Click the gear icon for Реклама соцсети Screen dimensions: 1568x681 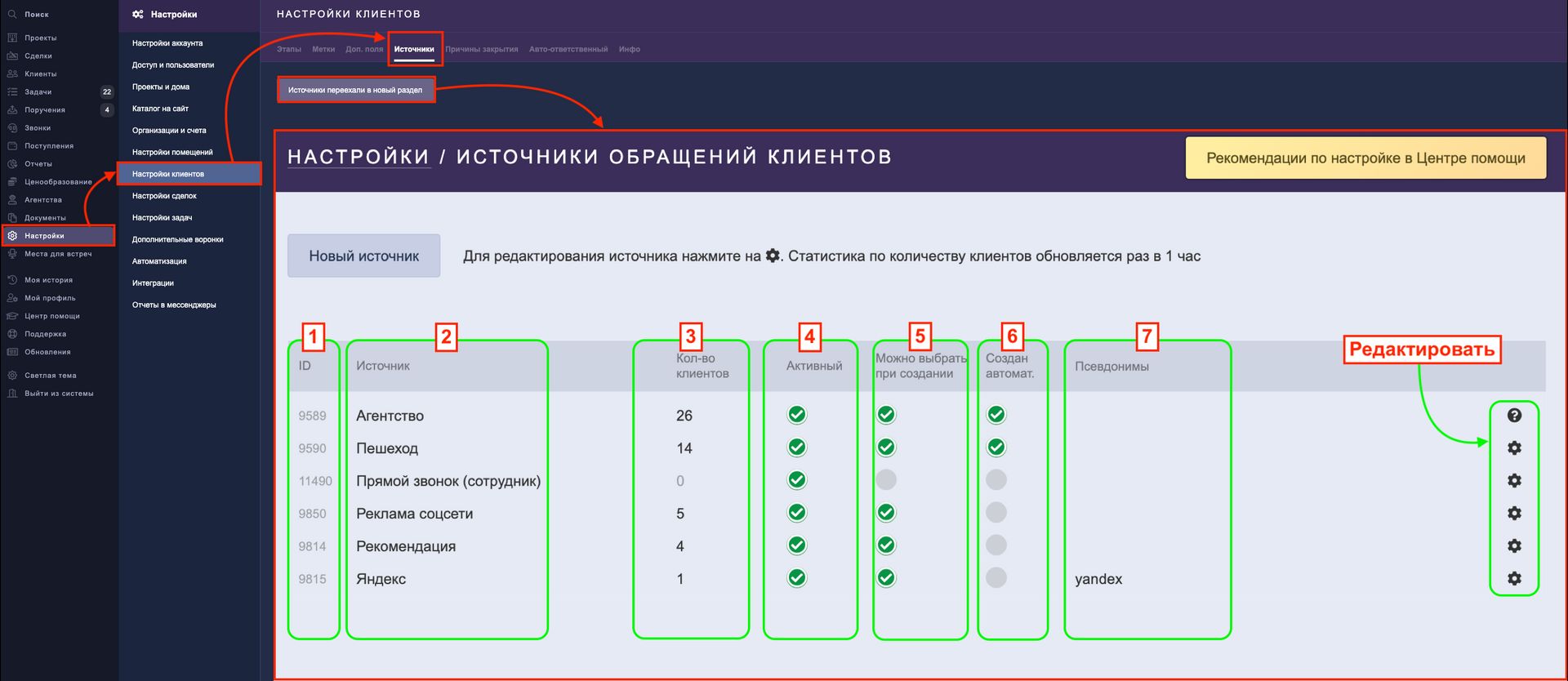click(1514, 513)
